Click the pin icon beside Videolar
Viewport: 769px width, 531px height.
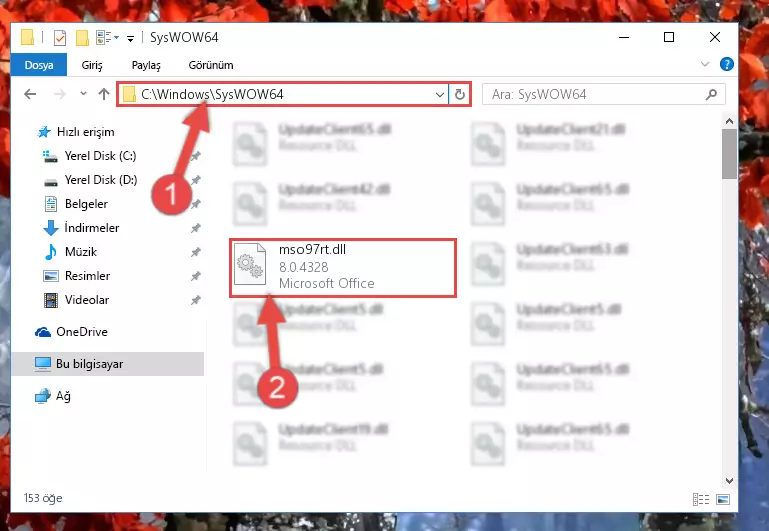click(196, 300)
